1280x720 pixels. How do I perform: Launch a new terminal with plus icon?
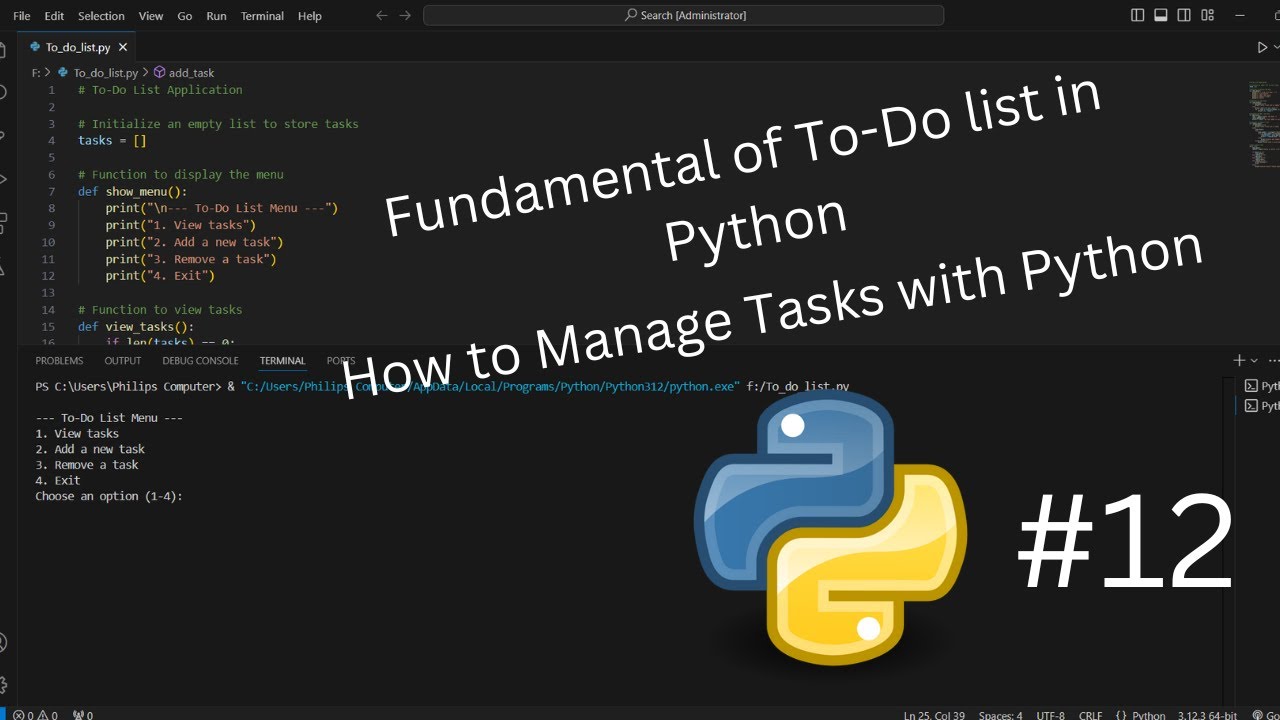click(1239, 360)
